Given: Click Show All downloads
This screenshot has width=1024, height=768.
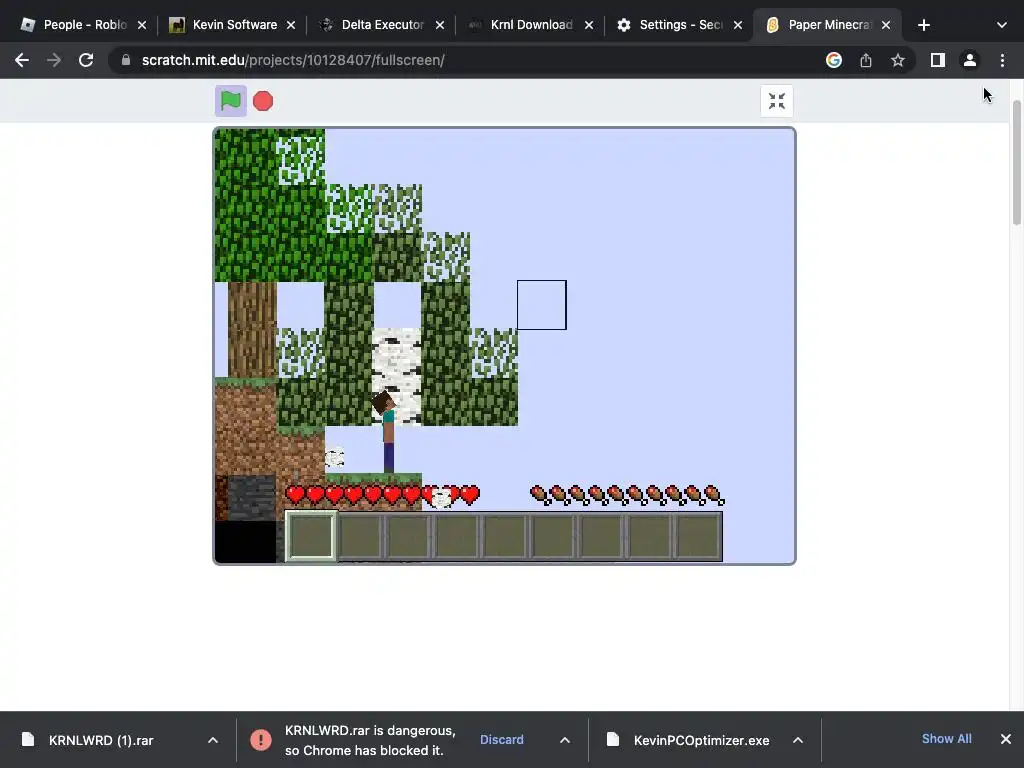Looking at the screenshot, I should (x=946, y=739).
